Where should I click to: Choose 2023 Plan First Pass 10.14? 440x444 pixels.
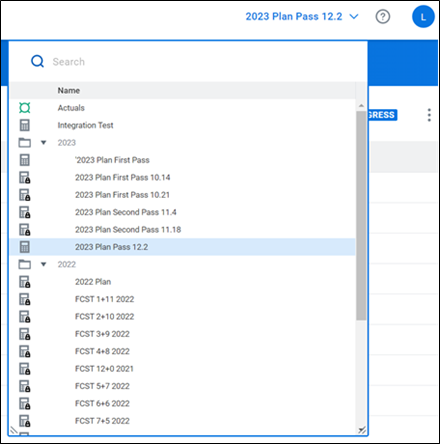click(x=123, y=177)
